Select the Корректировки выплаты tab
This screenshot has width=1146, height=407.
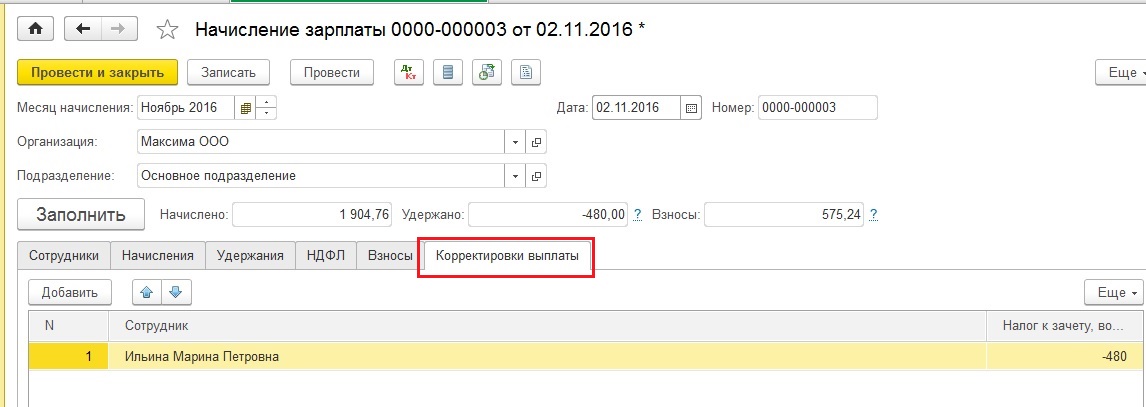506,256
